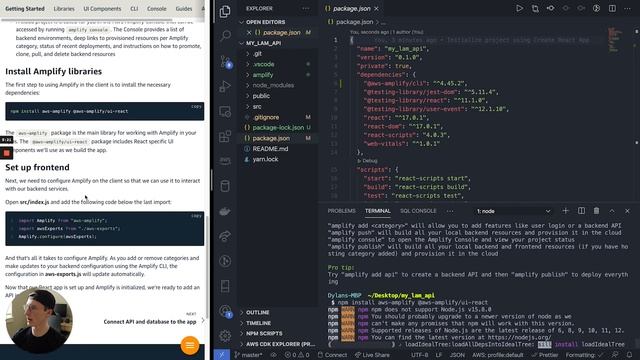The image size is (640, 360).
Task: Open the Live Share view icon
Action: [225, 236]
